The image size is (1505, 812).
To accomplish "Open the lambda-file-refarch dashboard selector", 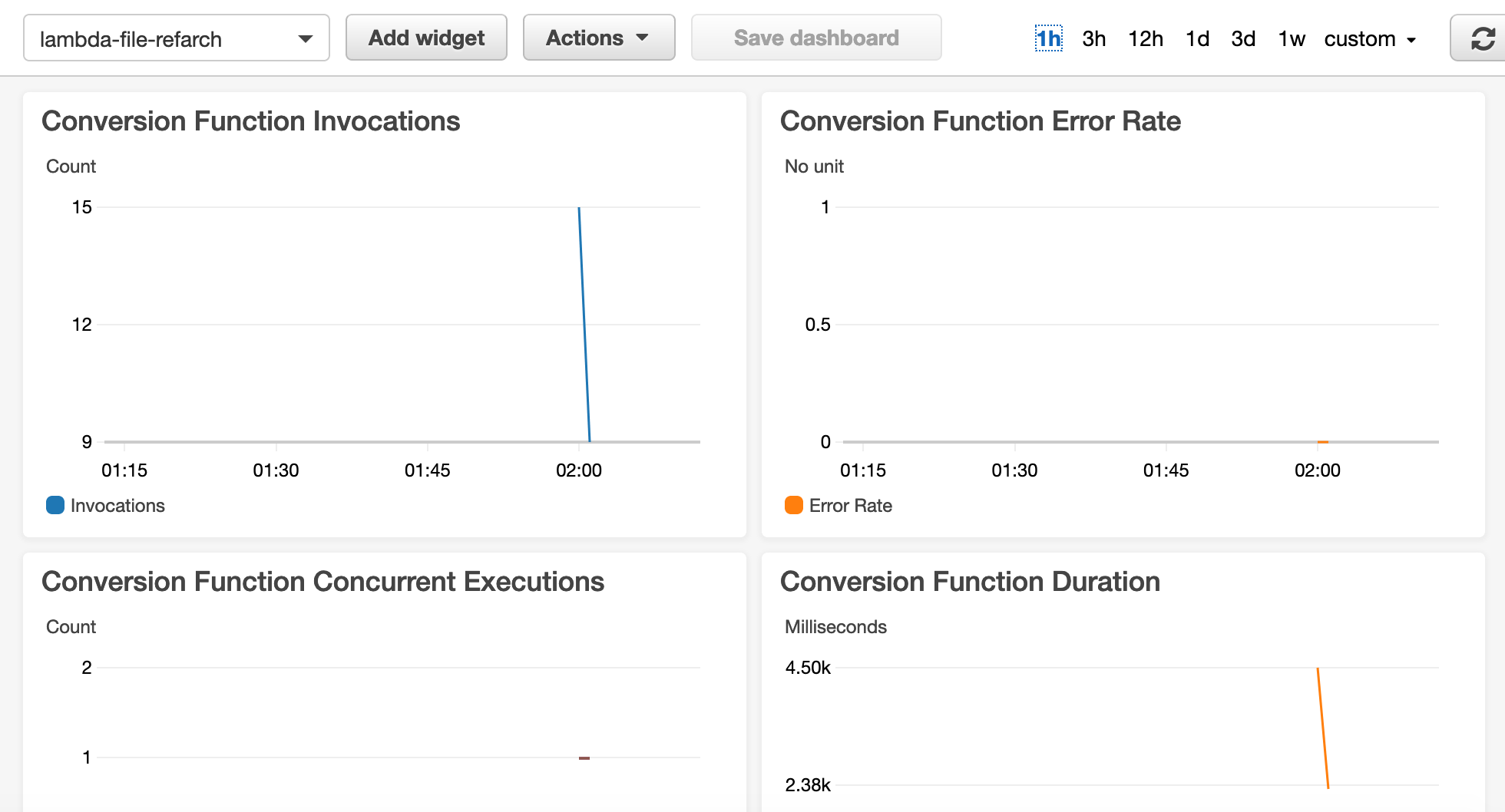I will coord(176,38).
